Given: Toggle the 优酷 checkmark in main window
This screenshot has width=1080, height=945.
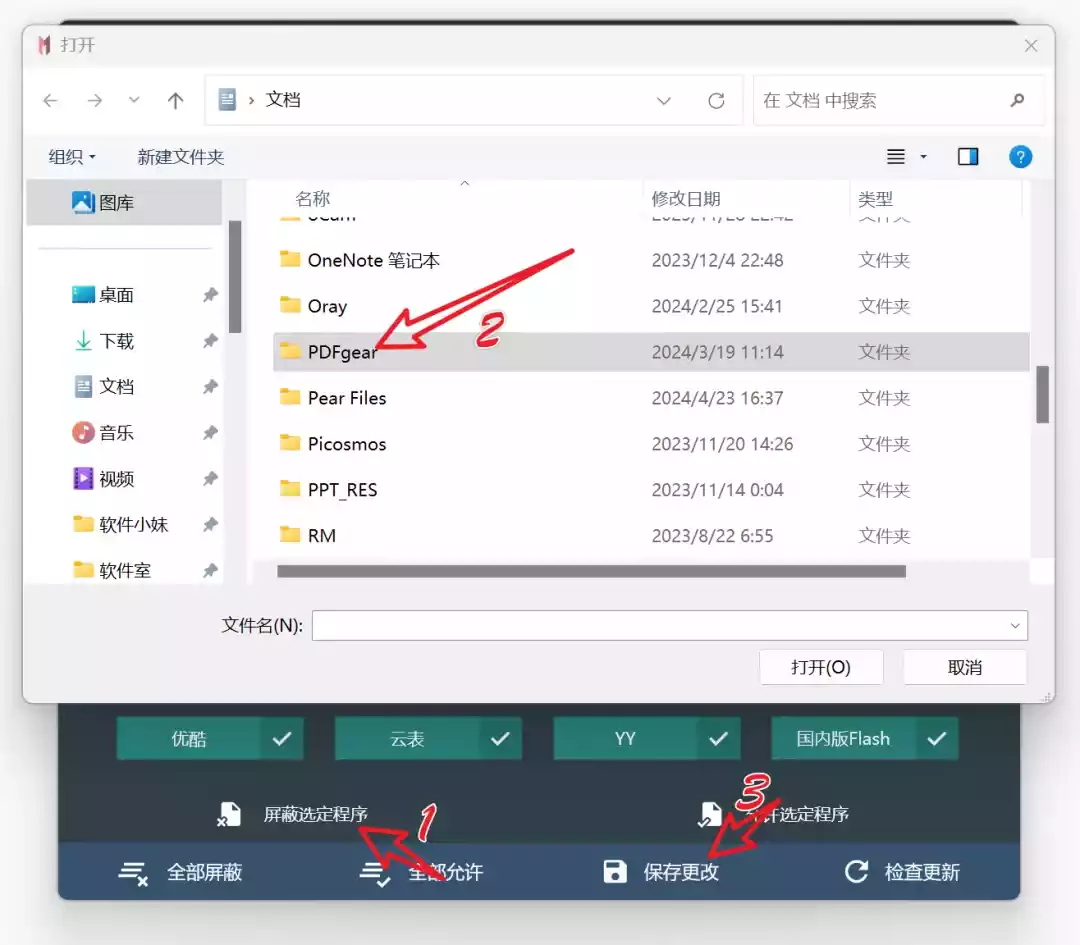Looking at the screenshot, I should [x=282, y=738].
